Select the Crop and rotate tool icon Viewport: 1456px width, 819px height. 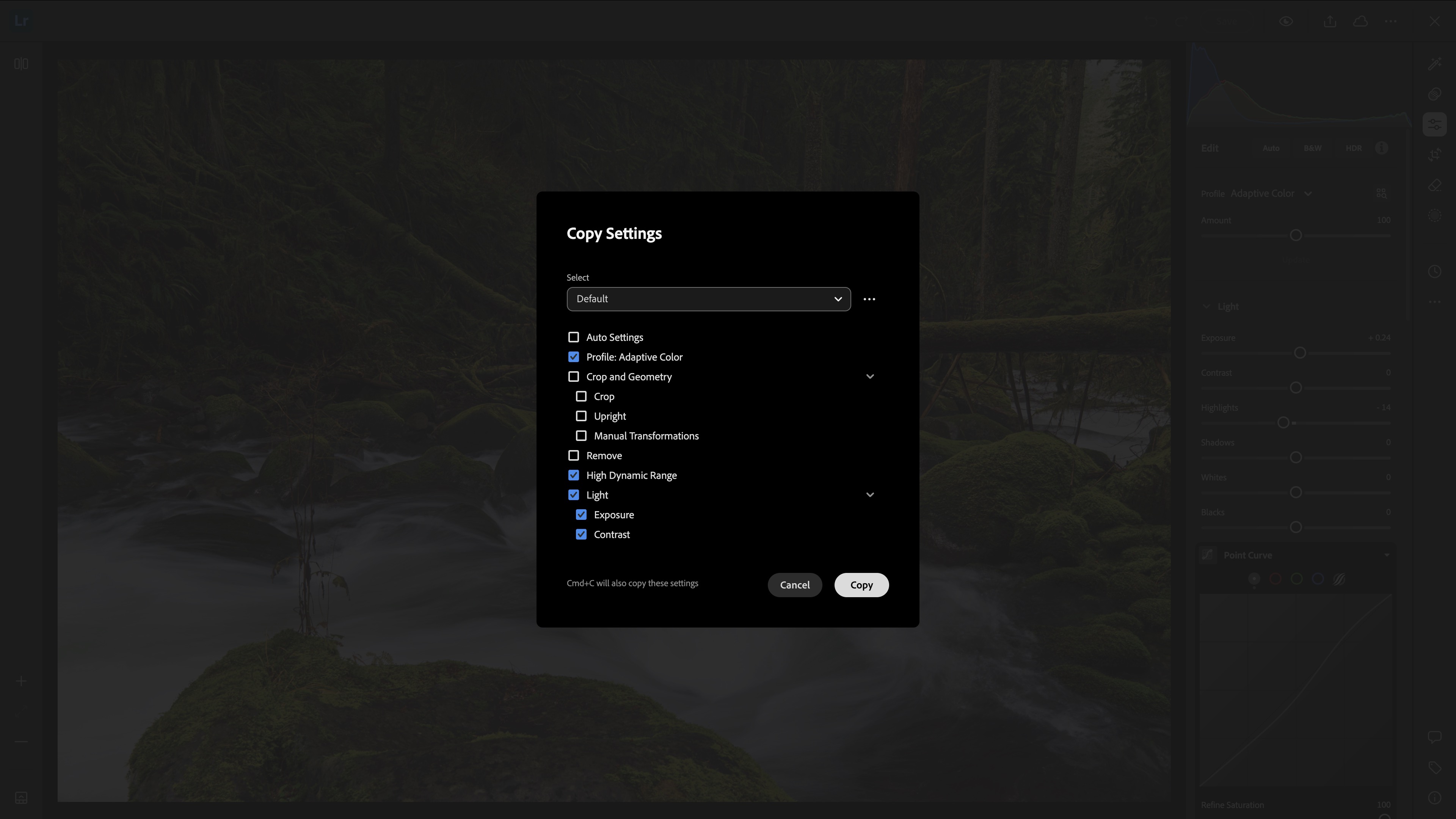tap(1434, 155)
